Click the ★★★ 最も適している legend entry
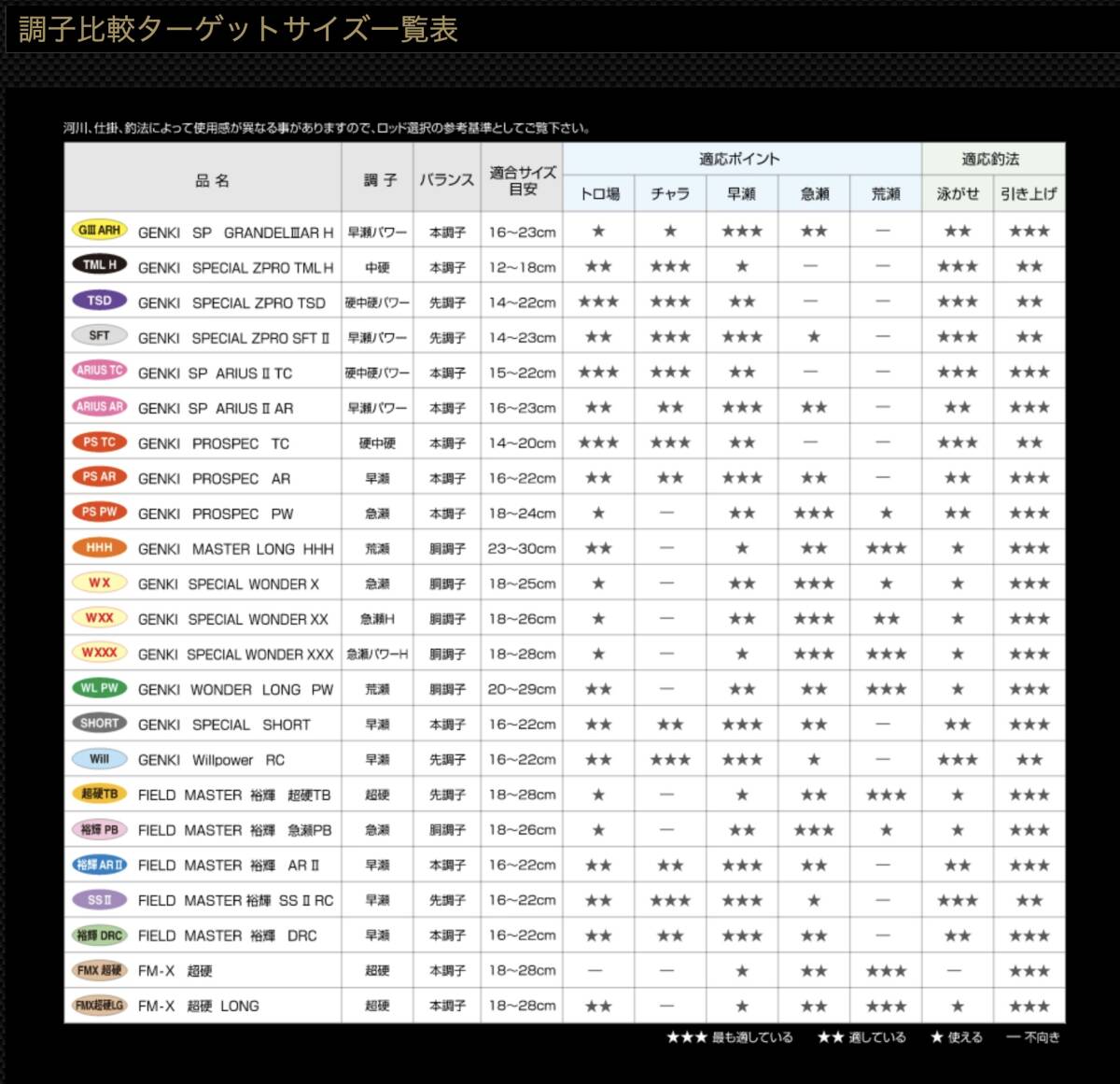Screen dimensions: 1120x1084 729,1037
